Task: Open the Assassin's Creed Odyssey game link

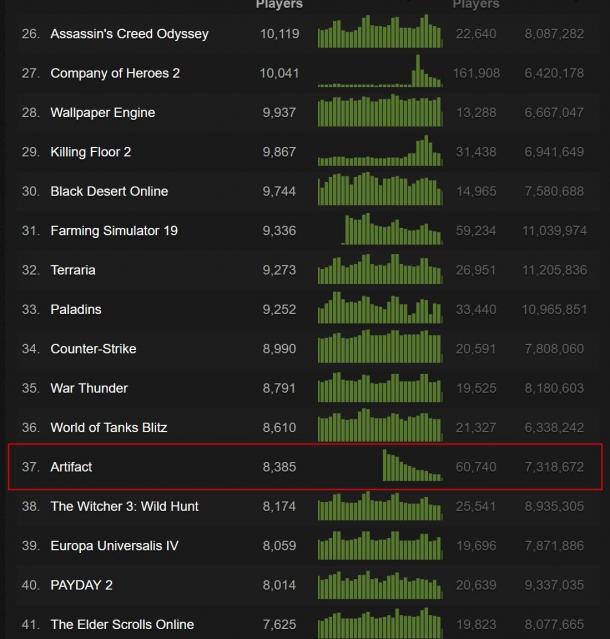Action: click(x=129, y=34)
